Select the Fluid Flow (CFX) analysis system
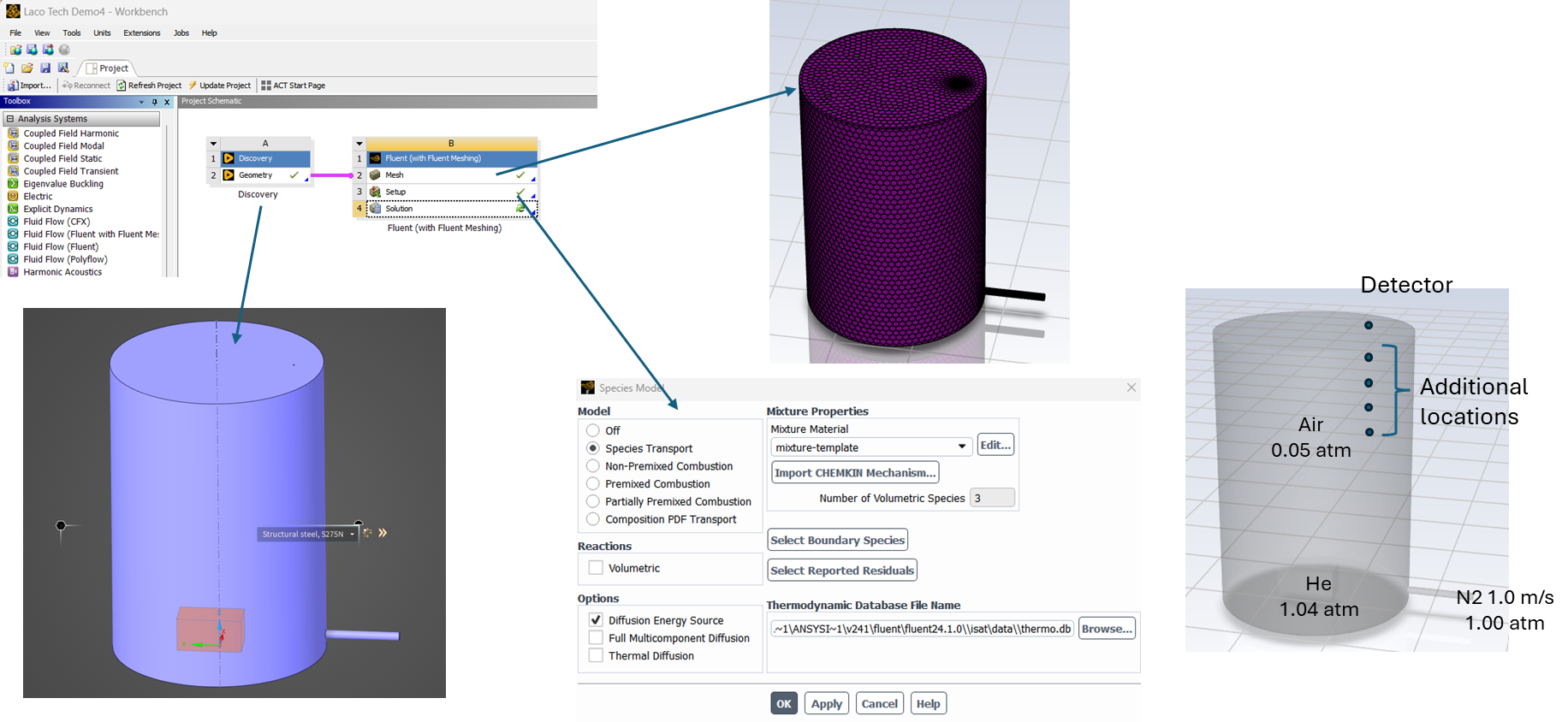 point(56,222)
